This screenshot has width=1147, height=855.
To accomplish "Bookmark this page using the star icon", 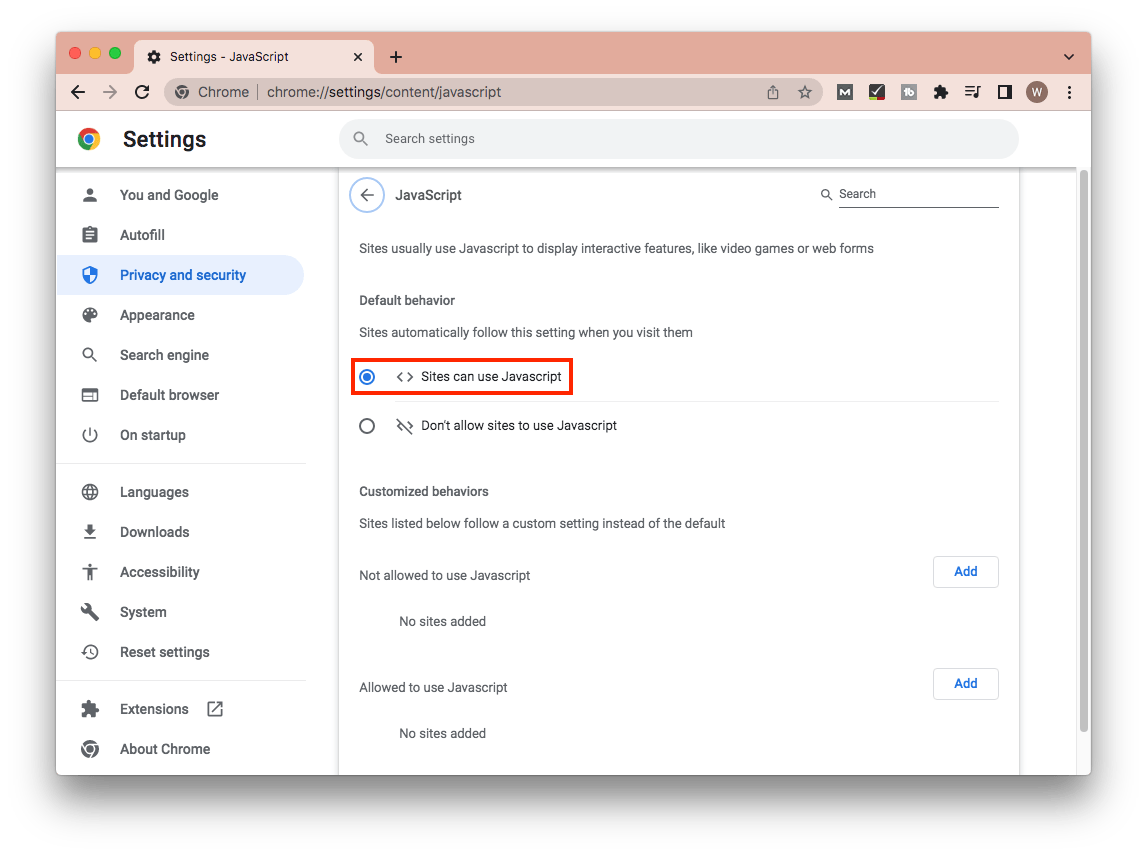I will pos(804,92).
